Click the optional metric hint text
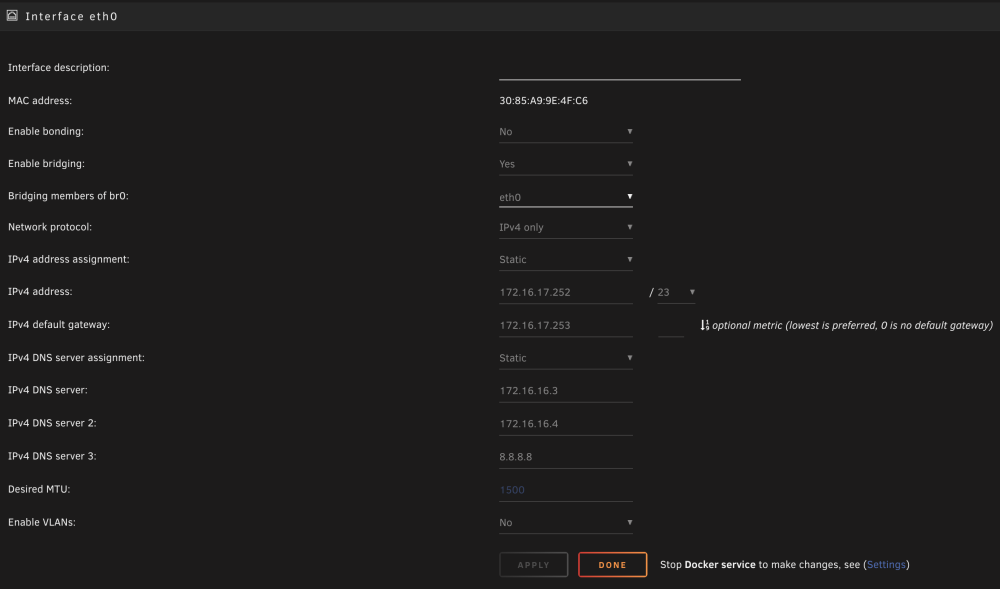The width and height of the screenshot is (1000, 589). click(852, 325)
